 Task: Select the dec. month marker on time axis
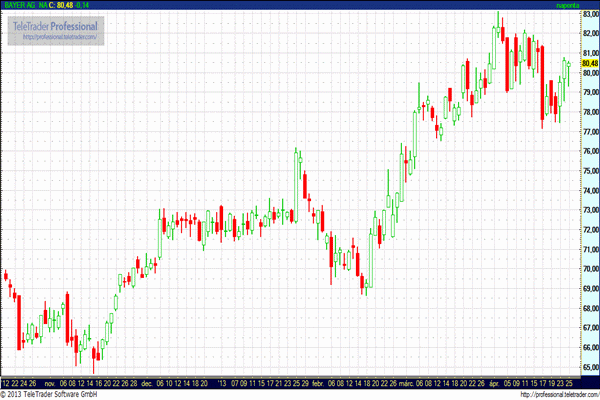[x=146, y=382]
